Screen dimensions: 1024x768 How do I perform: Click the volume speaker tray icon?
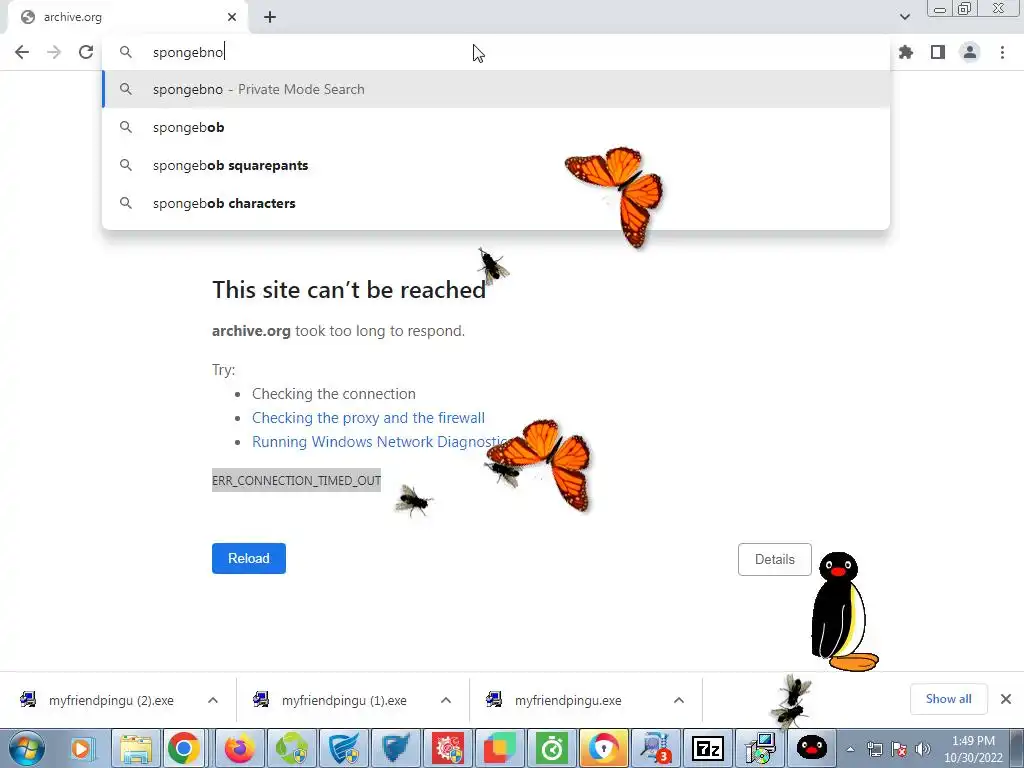pos(923,749)
